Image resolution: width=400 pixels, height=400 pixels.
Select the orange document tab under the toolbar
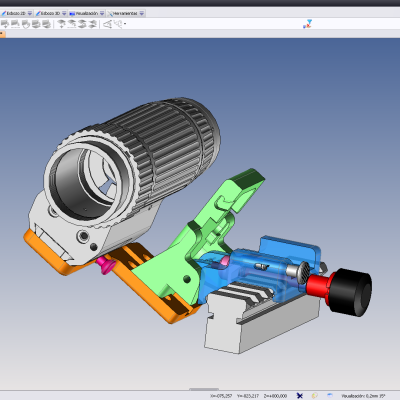pos(2,34)
